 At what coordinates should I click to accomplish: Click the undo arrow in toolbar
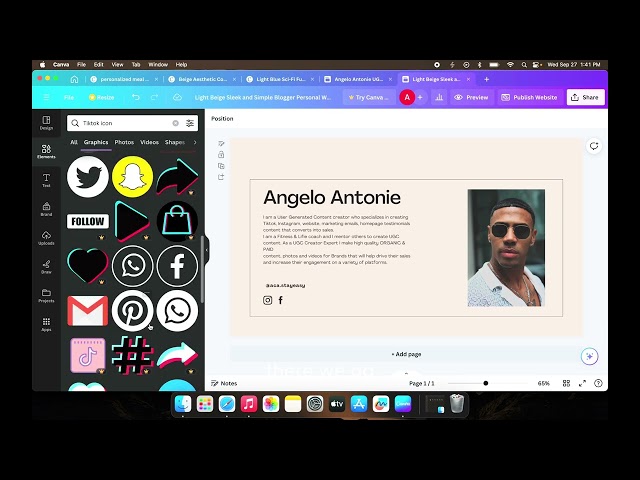pyautogui.click(x=136, y=97)
